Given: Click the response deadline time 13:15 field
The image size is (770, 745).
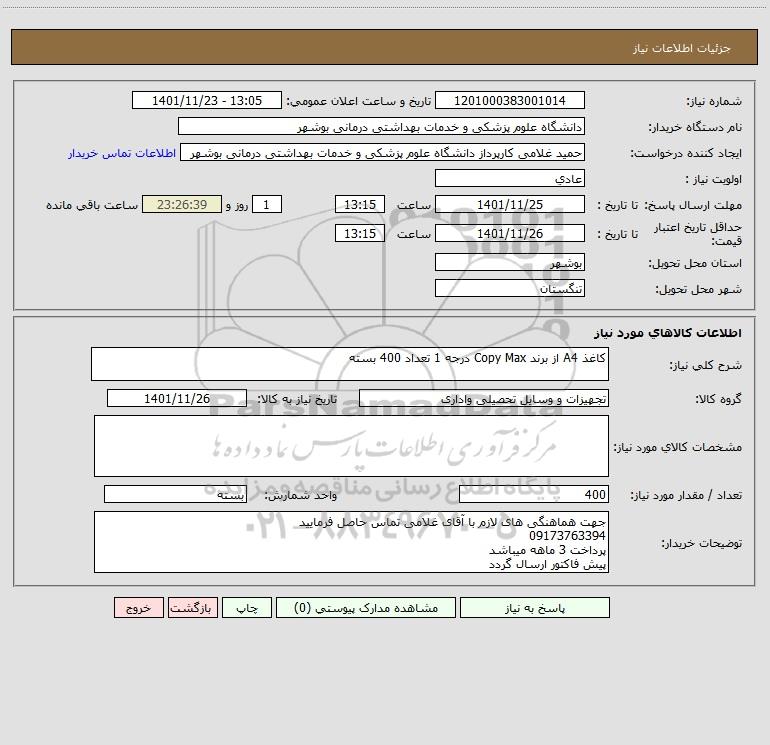Looking at the screenshot, I should pyautogui.click(x=359, y=204).
